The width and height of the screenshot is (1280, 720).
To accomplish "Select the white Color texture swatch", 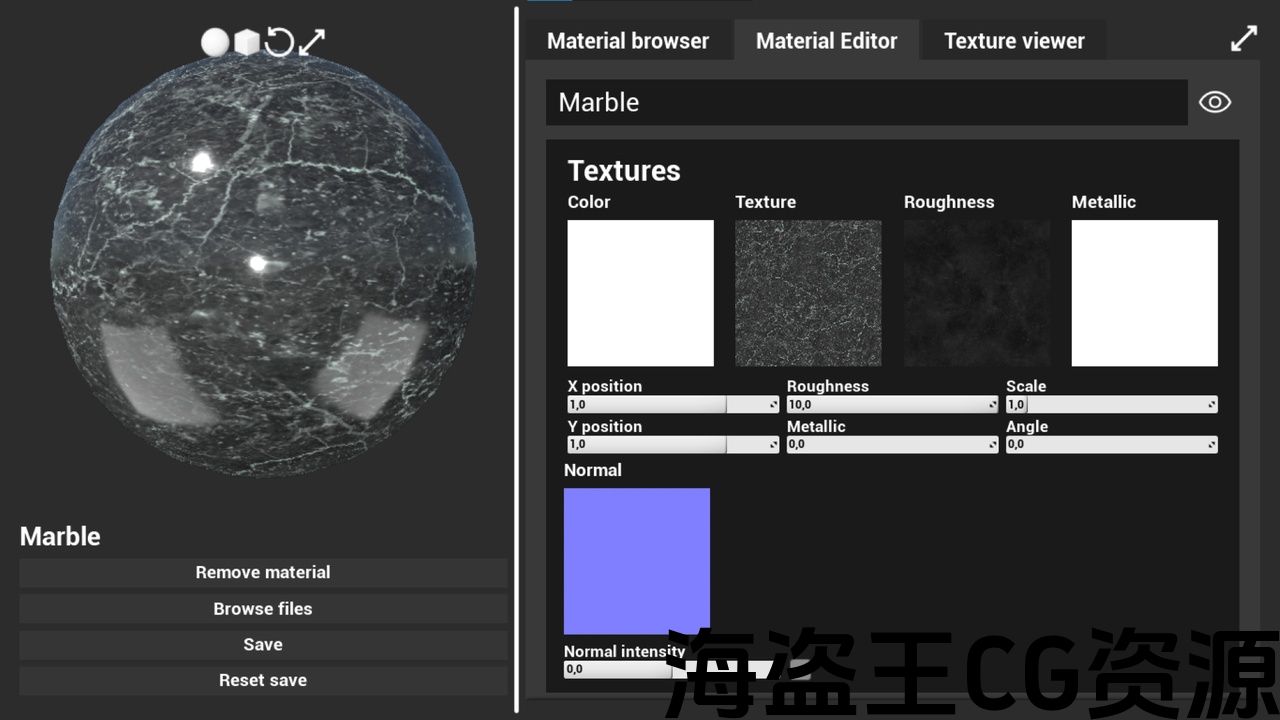I will (640, 293).
